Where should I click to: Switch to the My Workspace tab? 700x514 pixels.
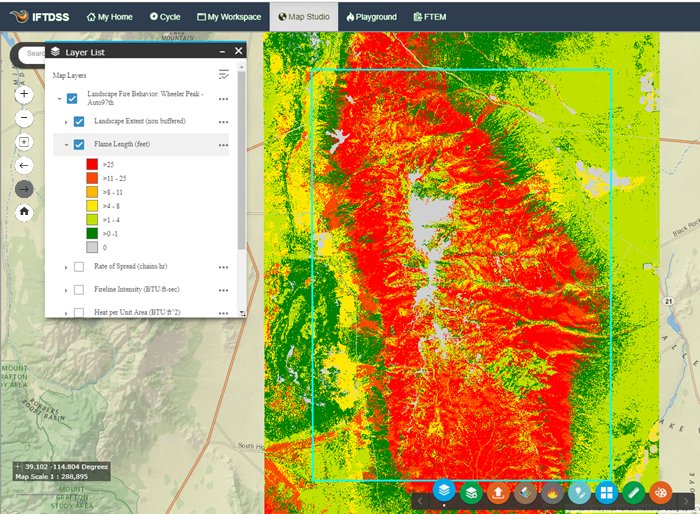(229, 17)
